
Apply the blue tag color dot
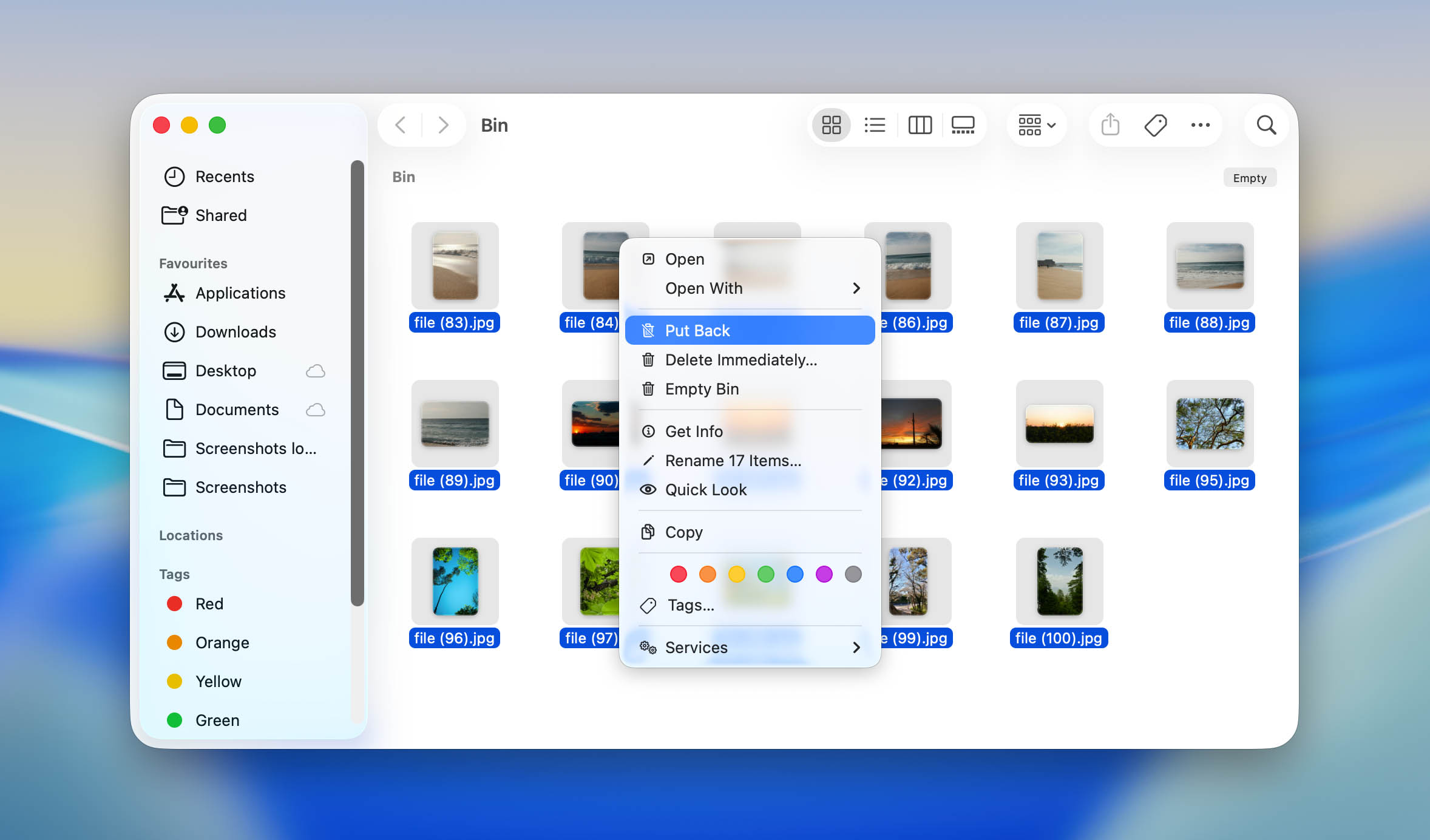(795, 574)
